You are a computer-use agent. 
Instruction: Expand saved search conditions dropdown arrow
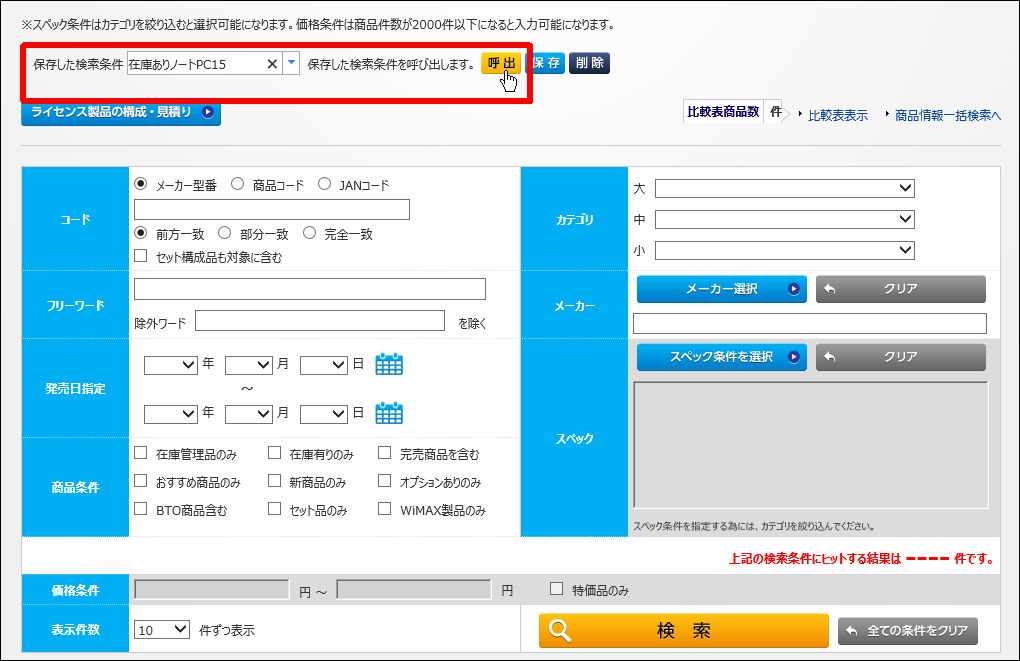[291, 64]
